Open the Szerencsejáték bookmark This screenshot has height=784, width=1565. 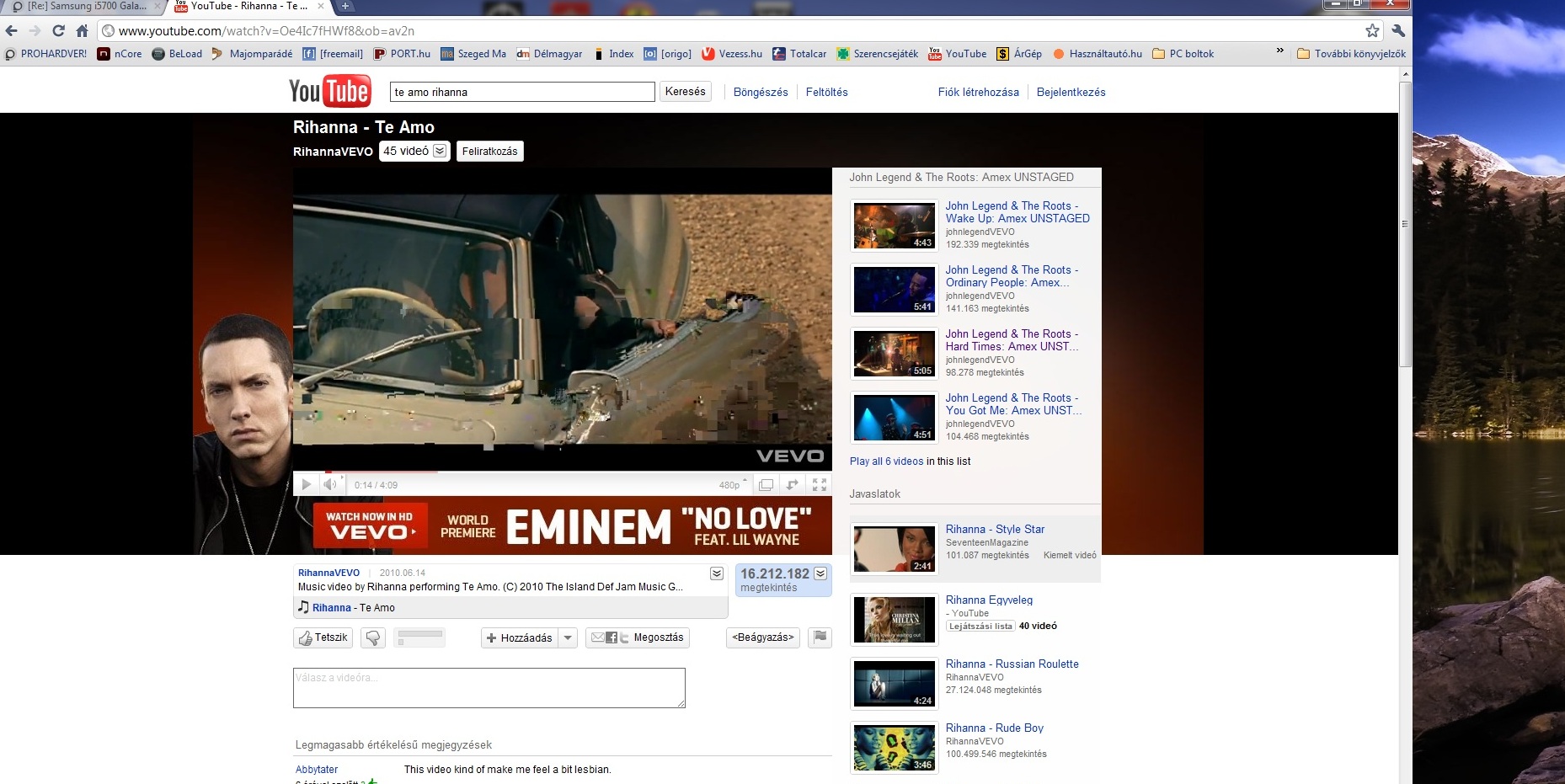pos(878,54)
